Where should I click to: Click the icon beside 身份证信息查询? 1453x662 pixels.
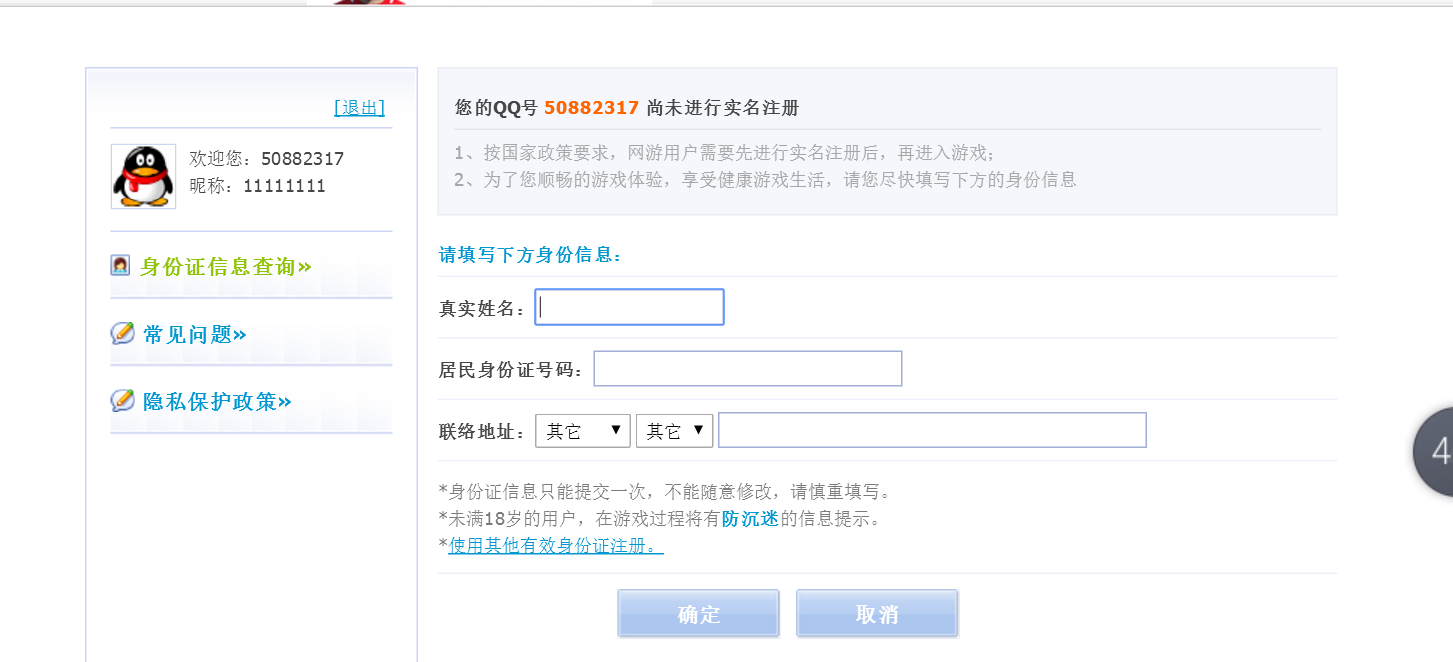pos(121,266)
